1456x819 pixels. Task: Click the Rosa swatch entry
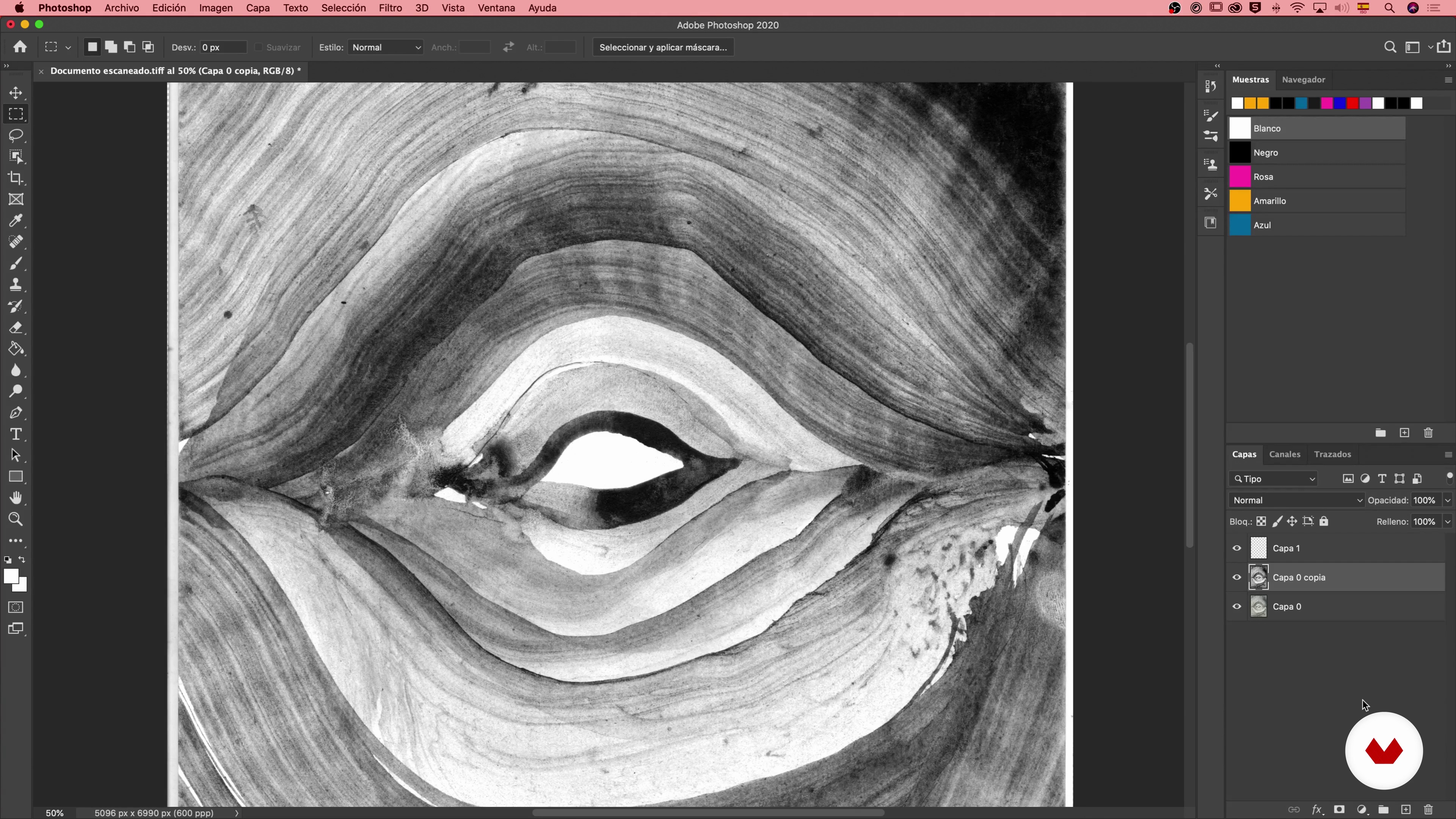click(x=1317, y=177)
